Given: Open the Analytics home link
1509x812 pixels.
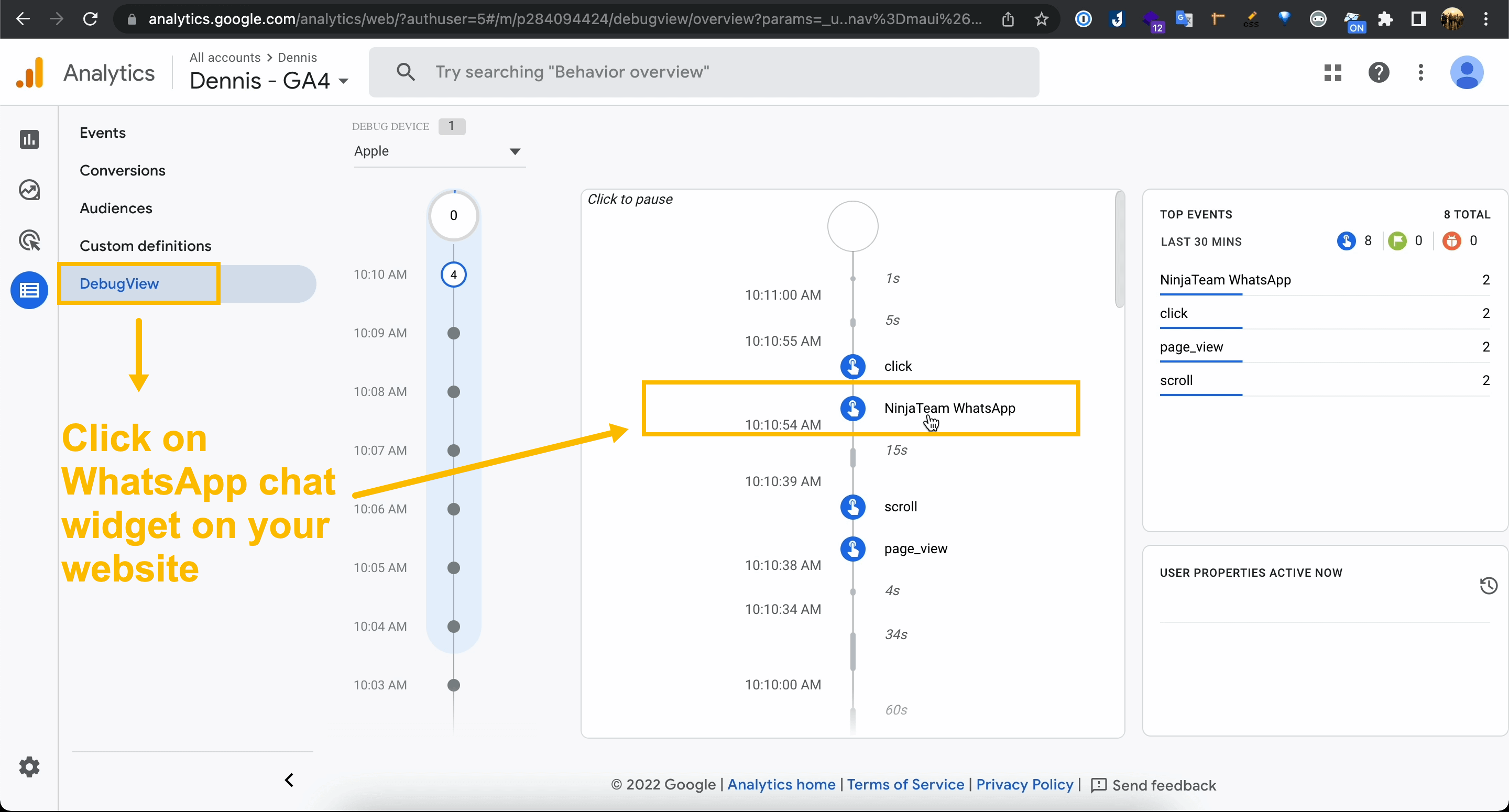Looking at the screenshot, I should [x=781, y=784].
